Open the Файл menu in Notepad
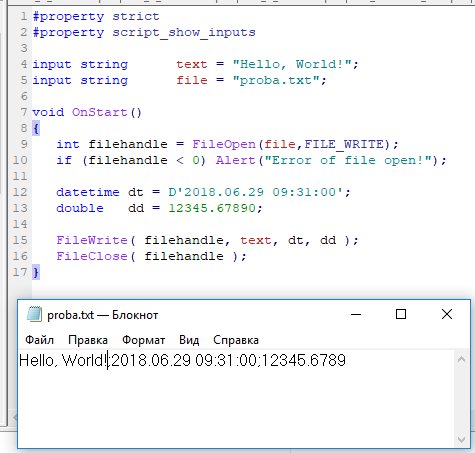 (x=39, y=340)
